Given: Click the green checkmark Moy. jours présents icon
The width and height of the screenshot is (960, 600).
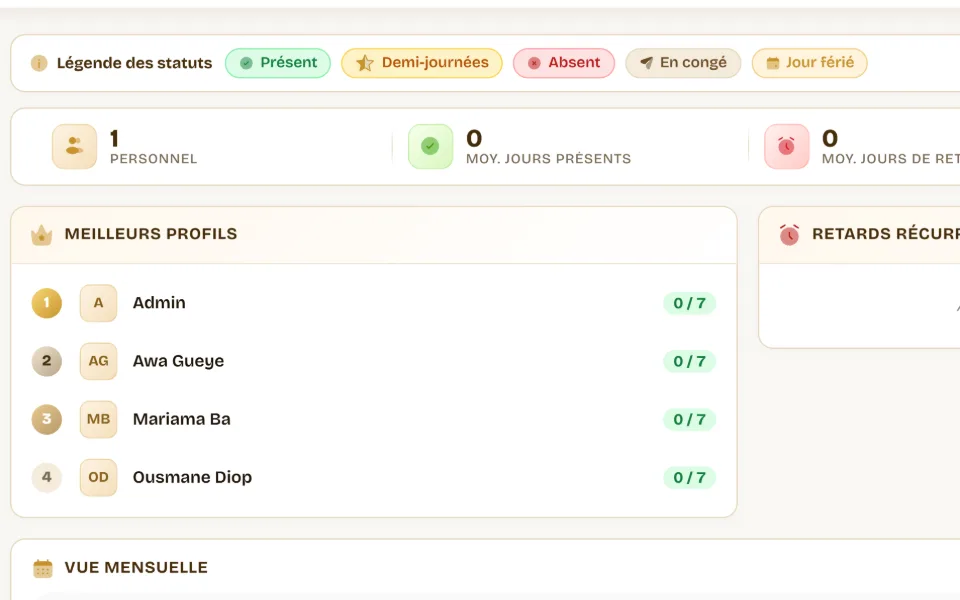Looking at the screenshot, I should click(430, 146).
